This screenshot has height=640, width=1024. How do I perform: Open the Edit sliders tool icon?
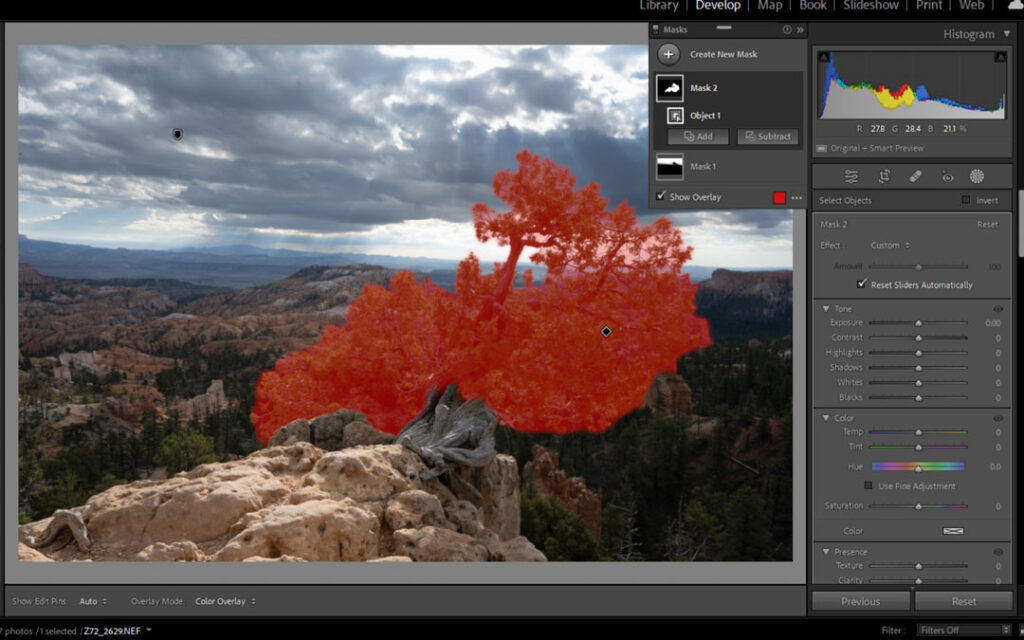(851, 176)
